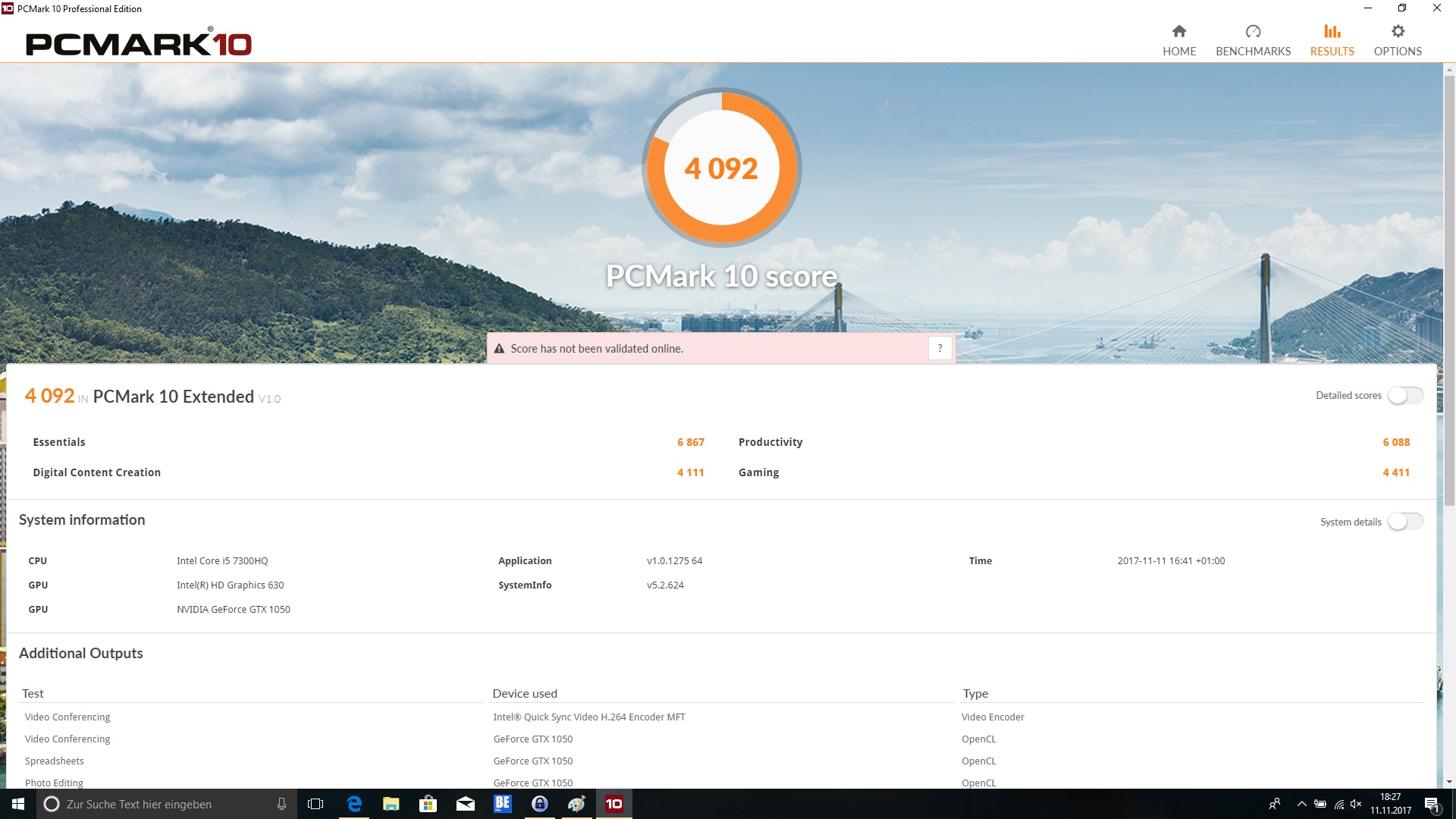Screen dimensions: 1456x819
Task: Expand hidden system tray icons chevron
Action: click(1301, 804)
